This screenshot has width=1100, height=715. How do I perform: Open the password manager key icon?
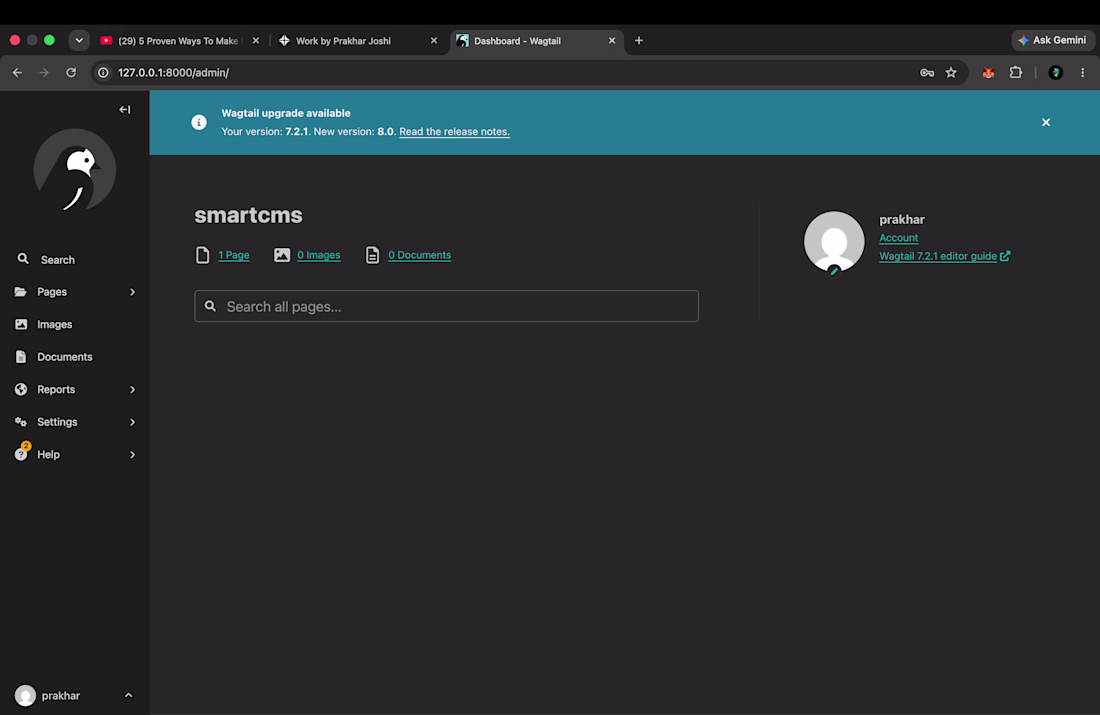click(927, 72)
